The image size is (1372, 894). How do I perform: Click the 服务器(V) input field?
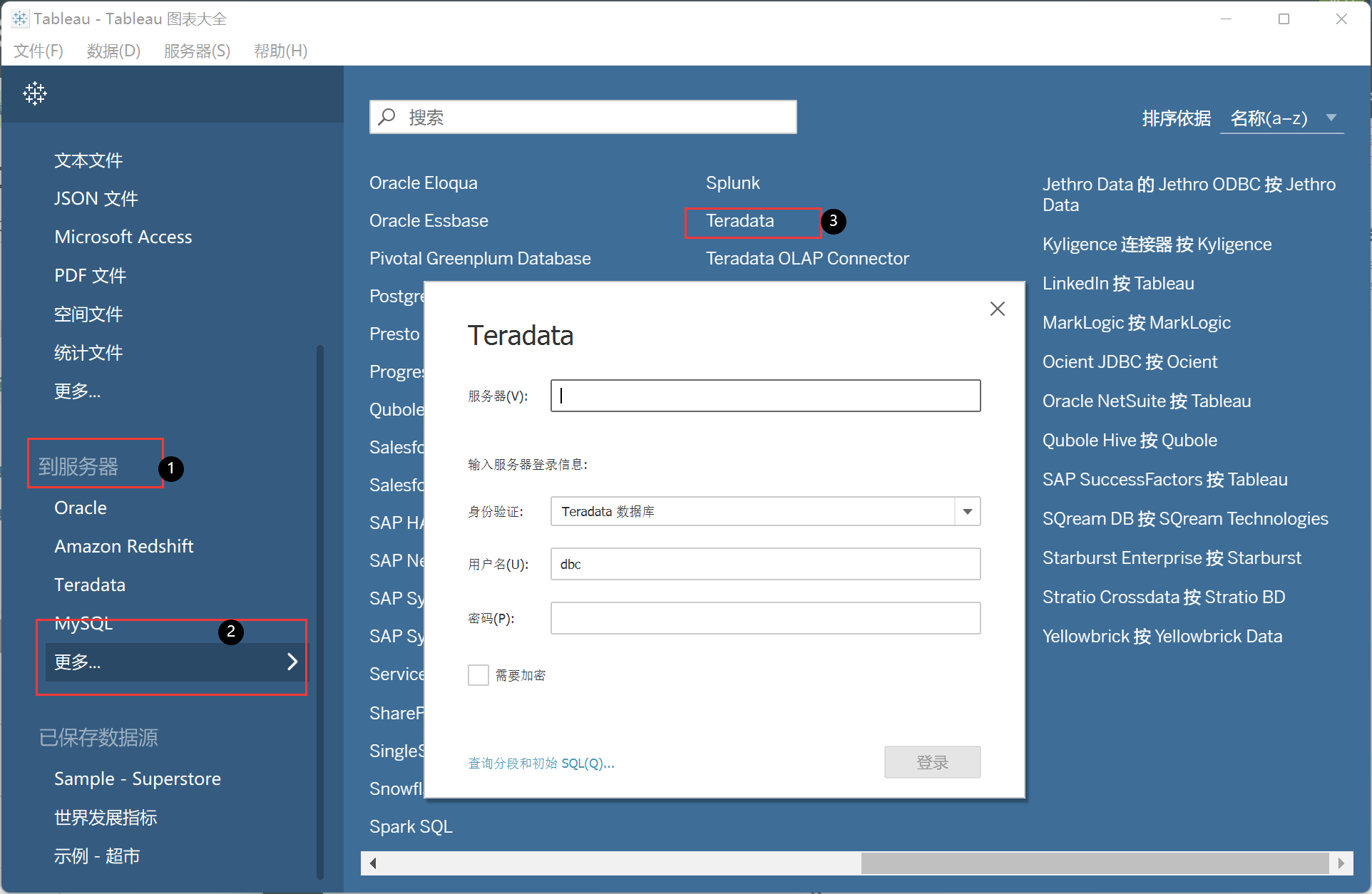[x=765, y=396]
